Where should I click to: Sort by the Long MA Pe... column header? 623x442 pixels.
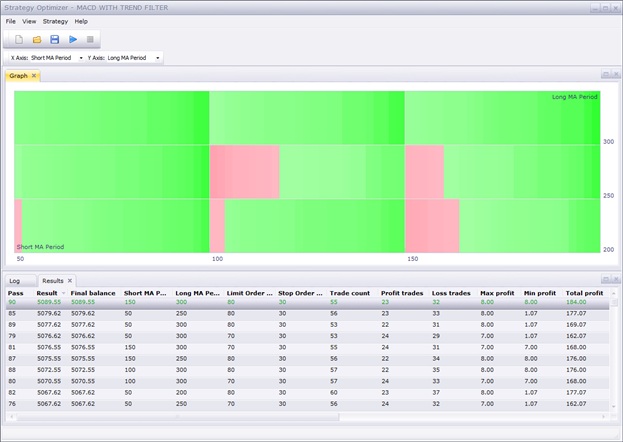pyautogui.click(x=197, y=293)
